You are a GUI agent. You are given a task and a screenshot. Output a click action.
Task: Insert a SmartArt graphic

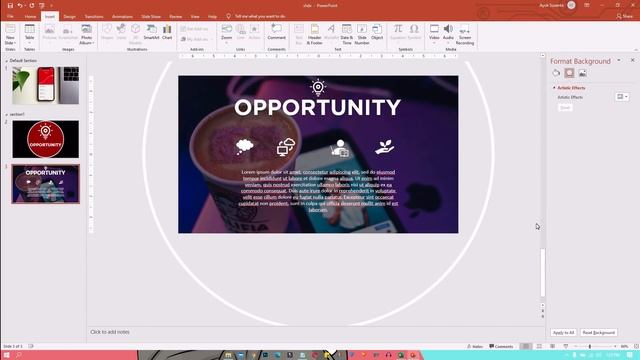pos(151,32)
